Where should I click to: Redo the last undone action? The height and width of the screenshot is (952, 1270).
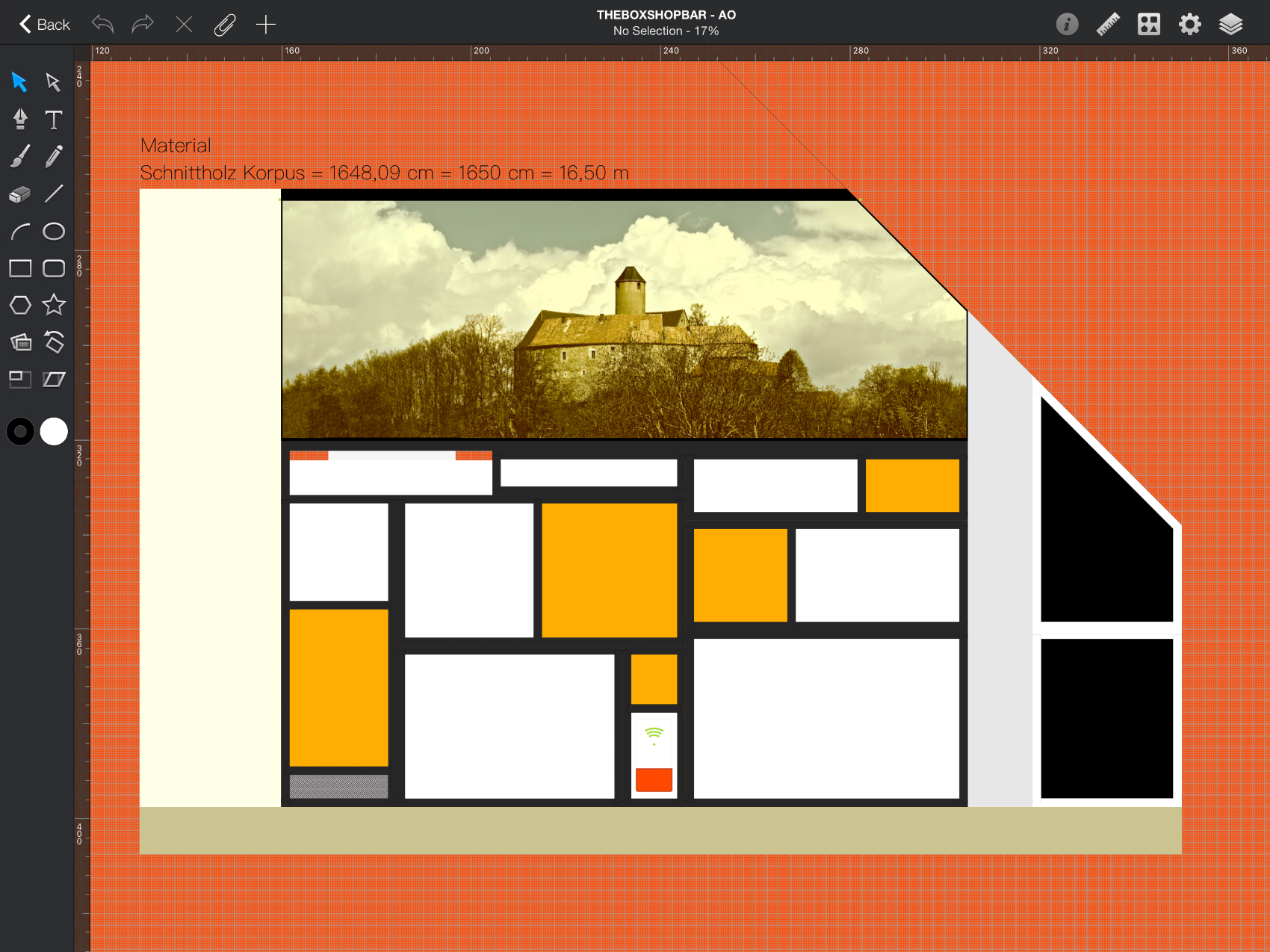(x=143, y=25)
